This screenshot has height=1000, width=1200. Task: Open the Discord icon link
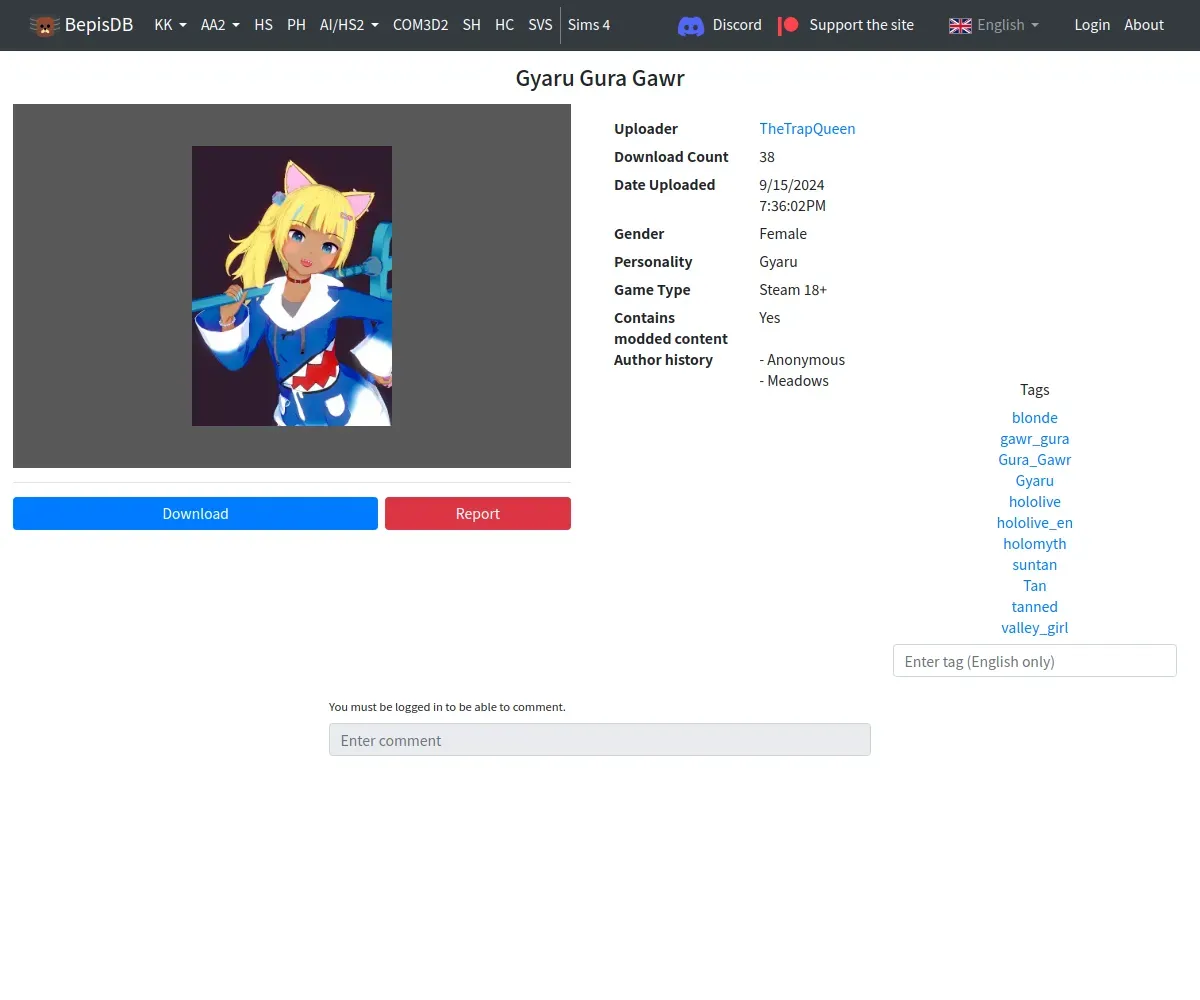(x=691, y=25)
